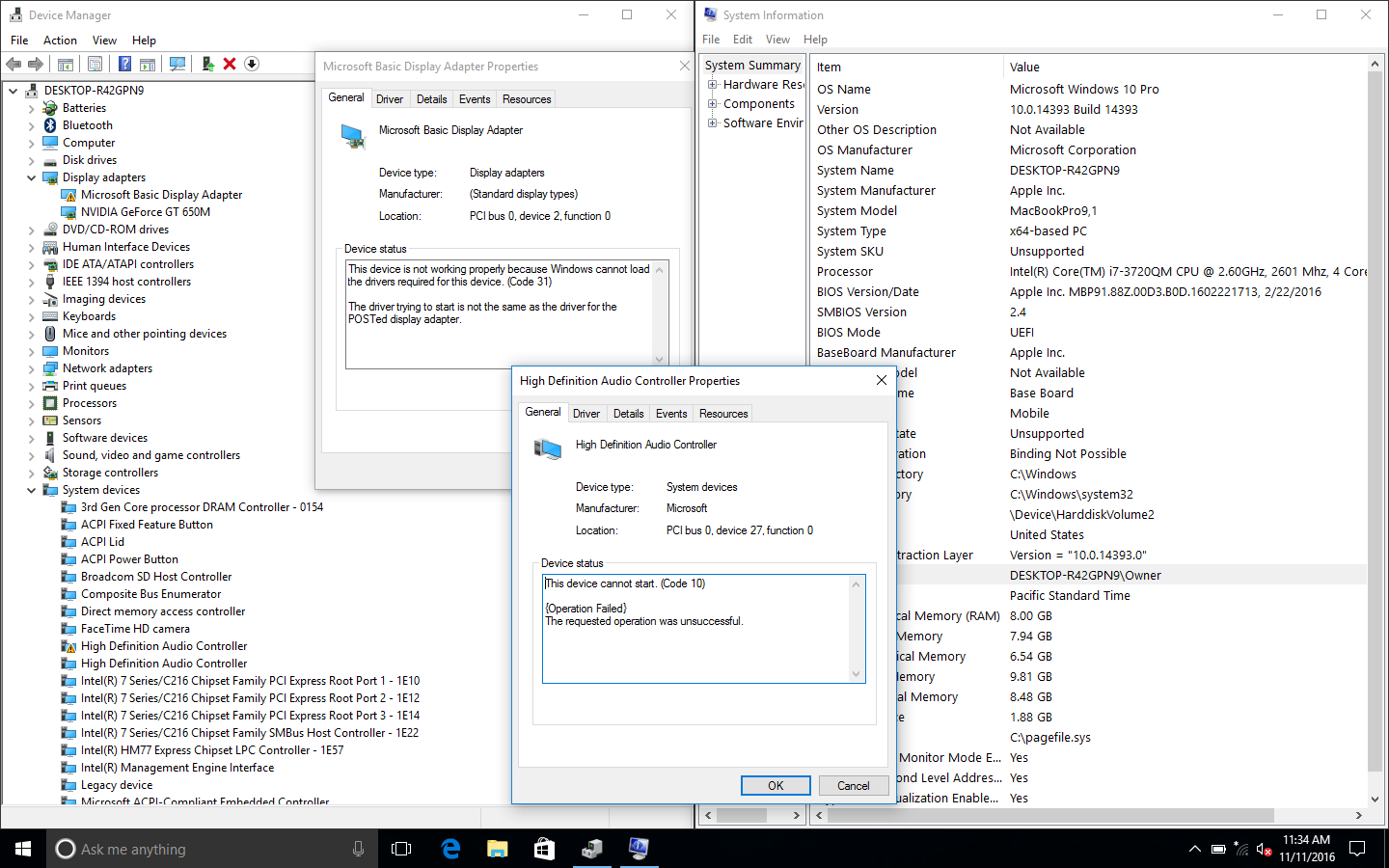
Task: Select System Summary in System Information tree
Action: pyautogui.click(x=752, y=66)
